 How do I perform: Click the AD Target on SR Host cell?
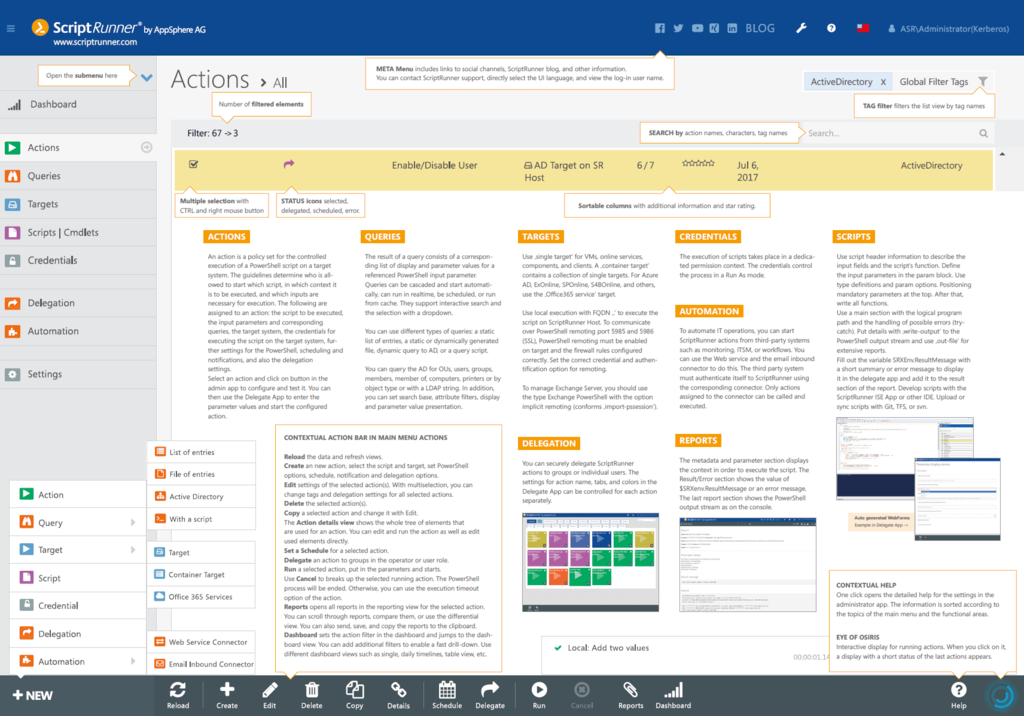tap(564, 171)
